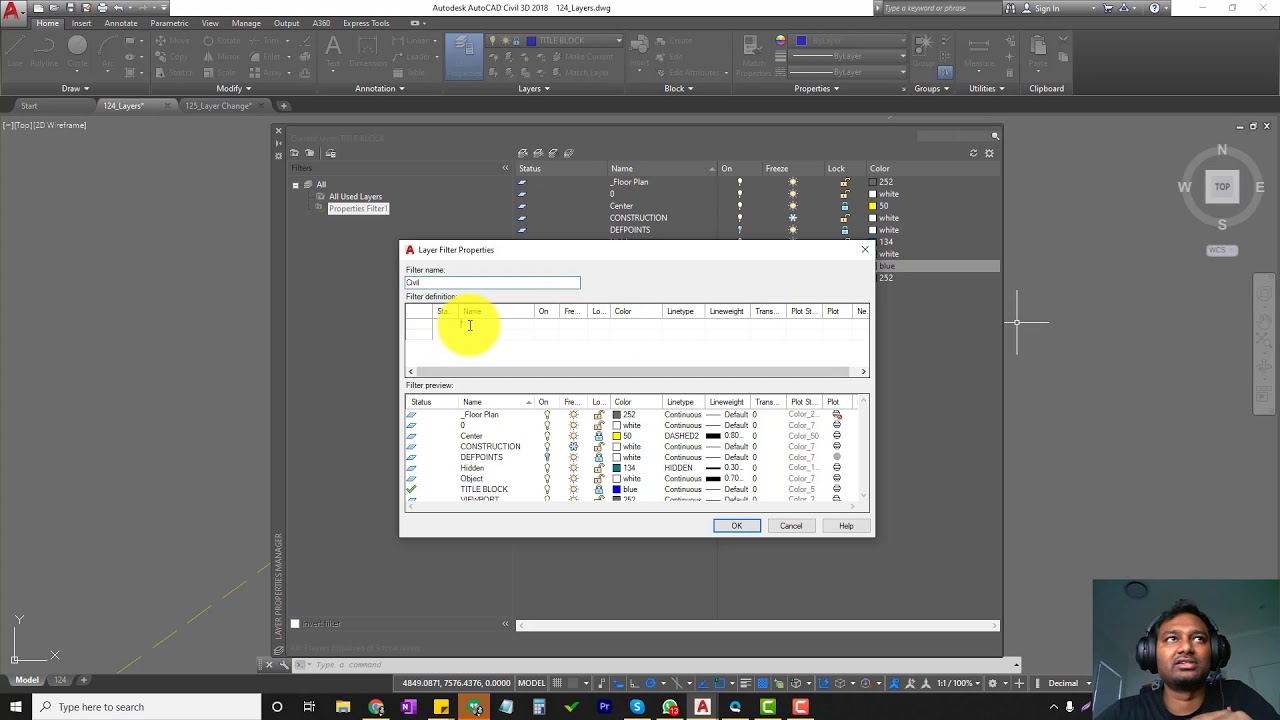Toggle On bulb of Hidden in filter preview
Screen dimensions: 1280x720
[x=547, y=468]
